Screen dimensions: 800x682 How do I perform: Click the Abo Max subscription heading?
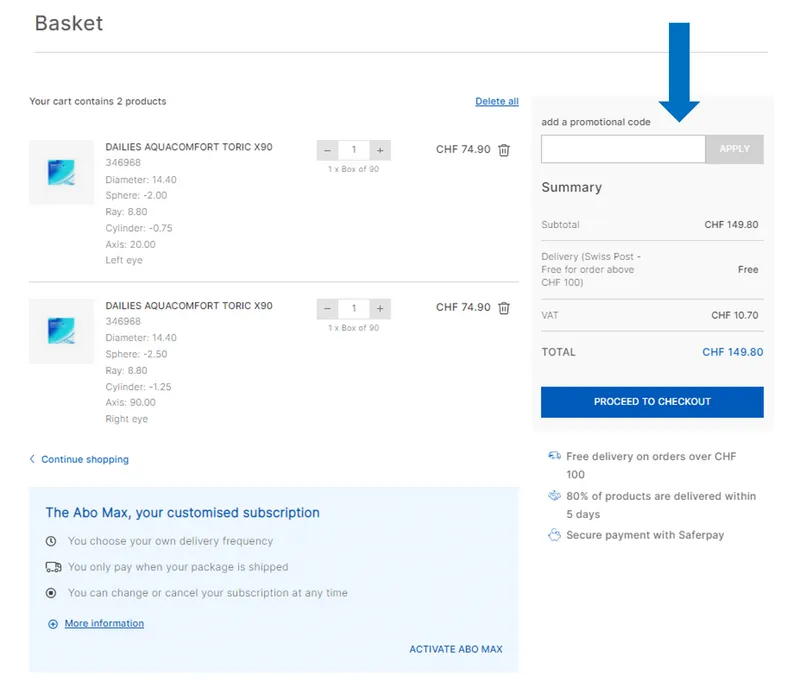point(183,513)
